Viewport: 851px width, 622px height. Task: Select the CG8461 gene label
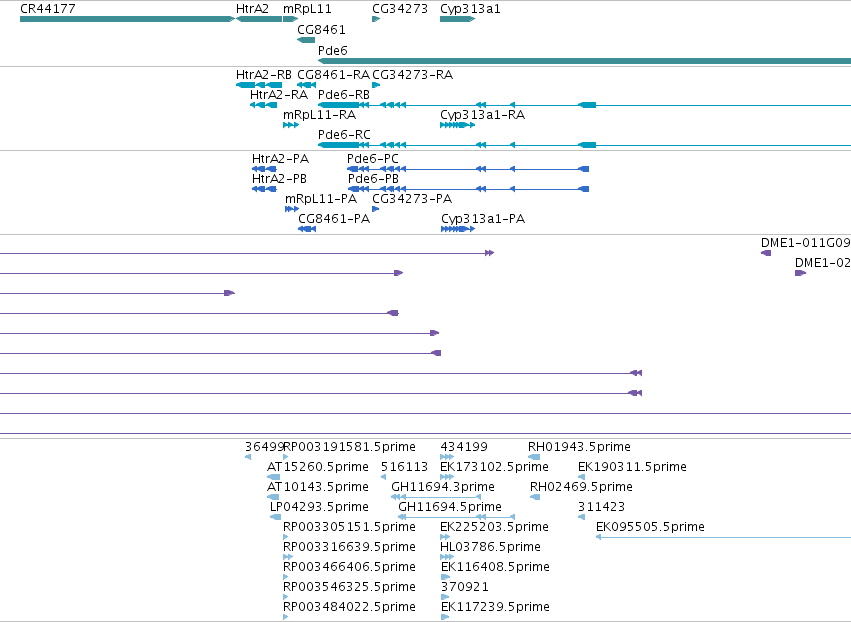[x=321, y=29]
